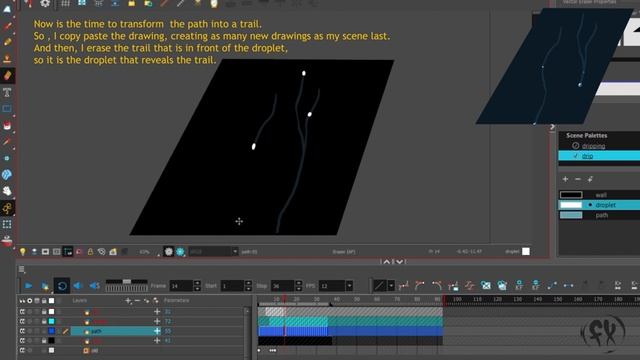Image resolution: width=640 pixels, height=360 pixels.
Task: Open the layer selection dropdown in camera status bar
Action: point(235,252)
